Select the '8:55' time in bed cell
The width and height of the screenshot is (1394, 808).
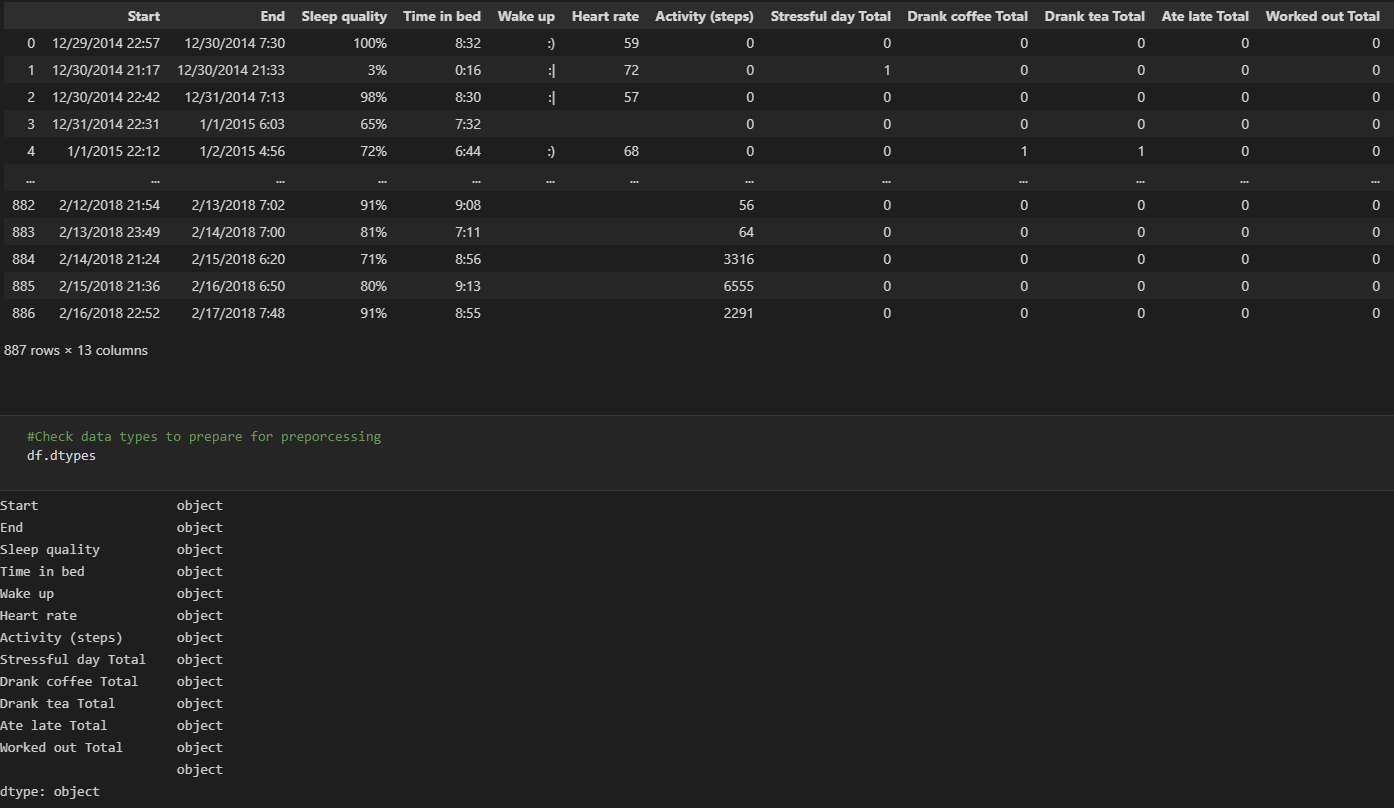click(468, 313)
